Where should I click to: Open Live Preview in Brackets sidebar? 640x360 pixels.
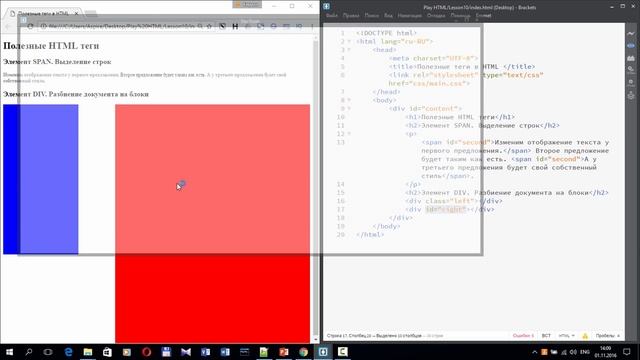[x=631, y=33]
